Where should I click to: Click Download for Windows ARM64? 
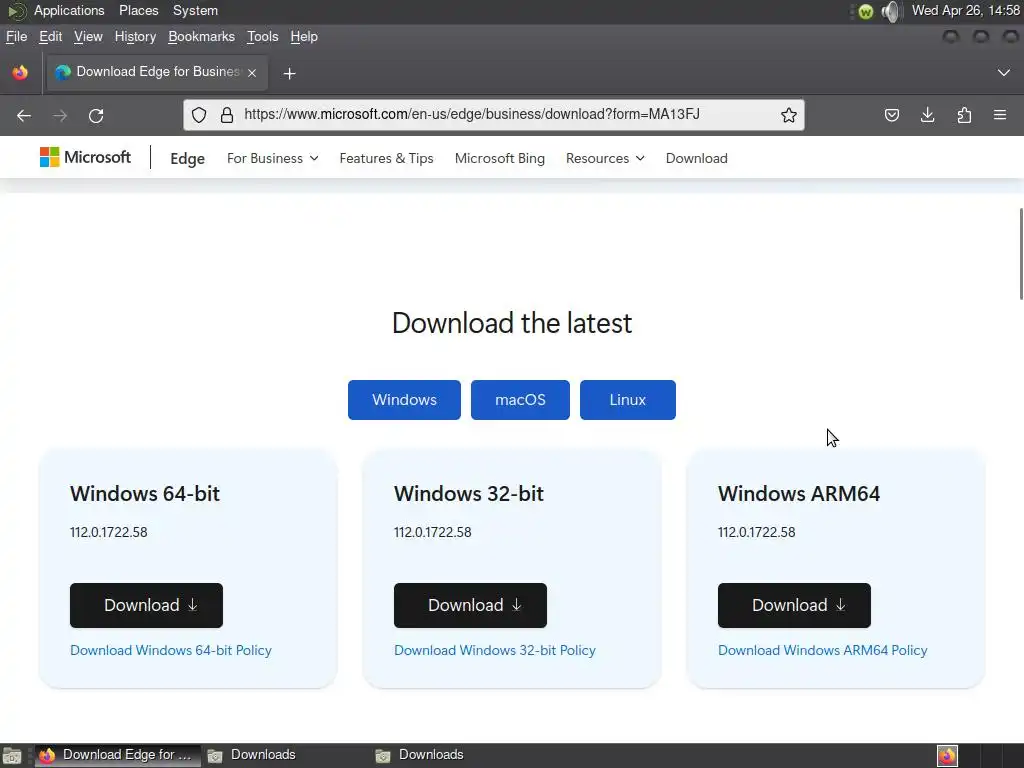tap(794, 605)
